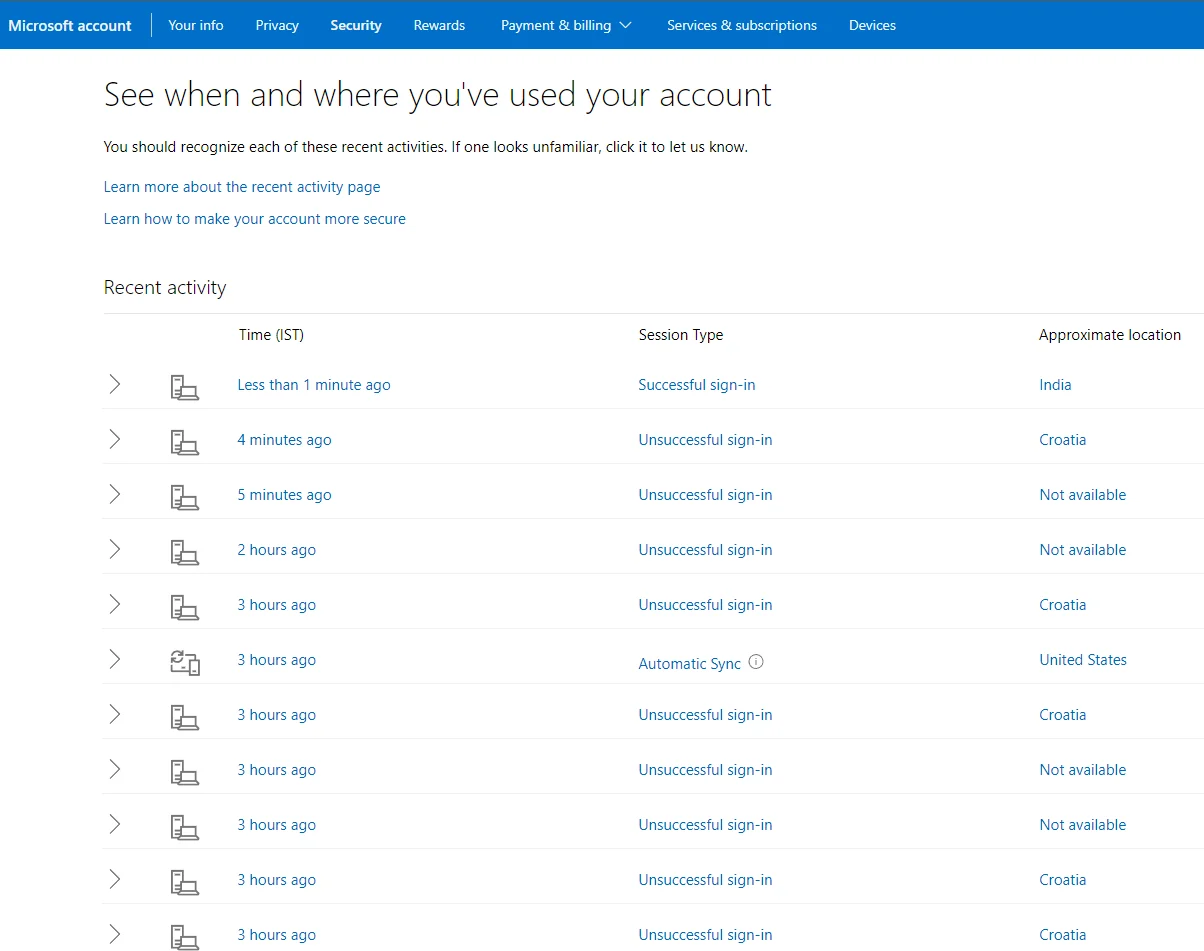Click the sync icon in Automatic Sync row
The width and height of the screenshot is (1204, 951).
click(185, 662)
